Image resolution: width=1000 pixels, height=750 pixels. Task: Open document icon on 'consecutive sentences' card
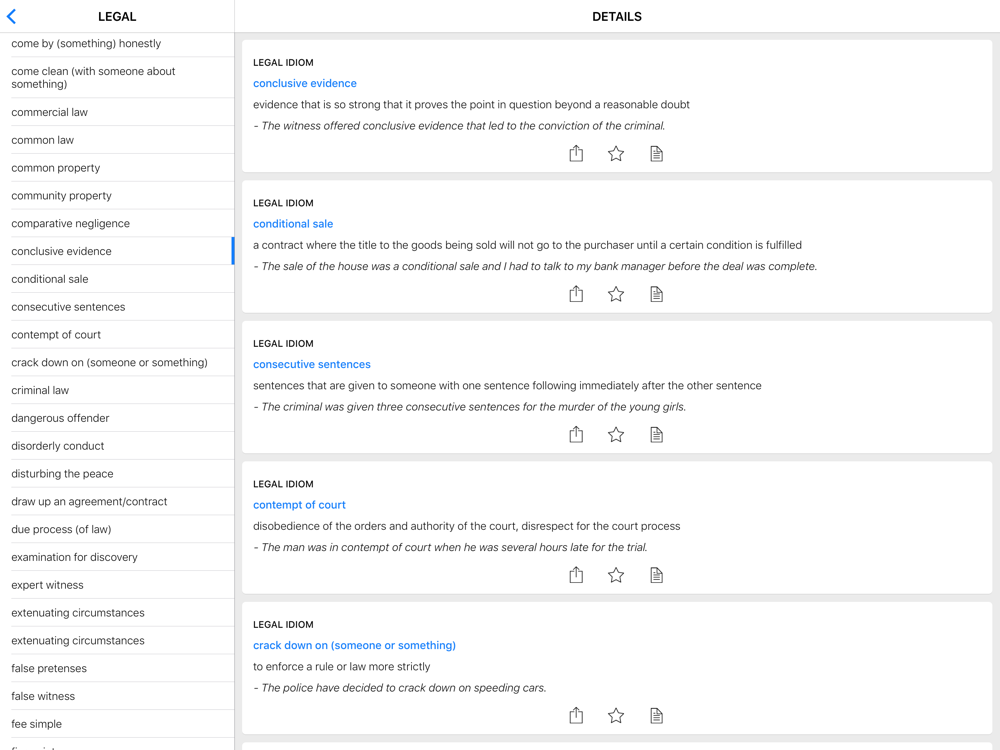pyautogui.click(x=656, y=434)
